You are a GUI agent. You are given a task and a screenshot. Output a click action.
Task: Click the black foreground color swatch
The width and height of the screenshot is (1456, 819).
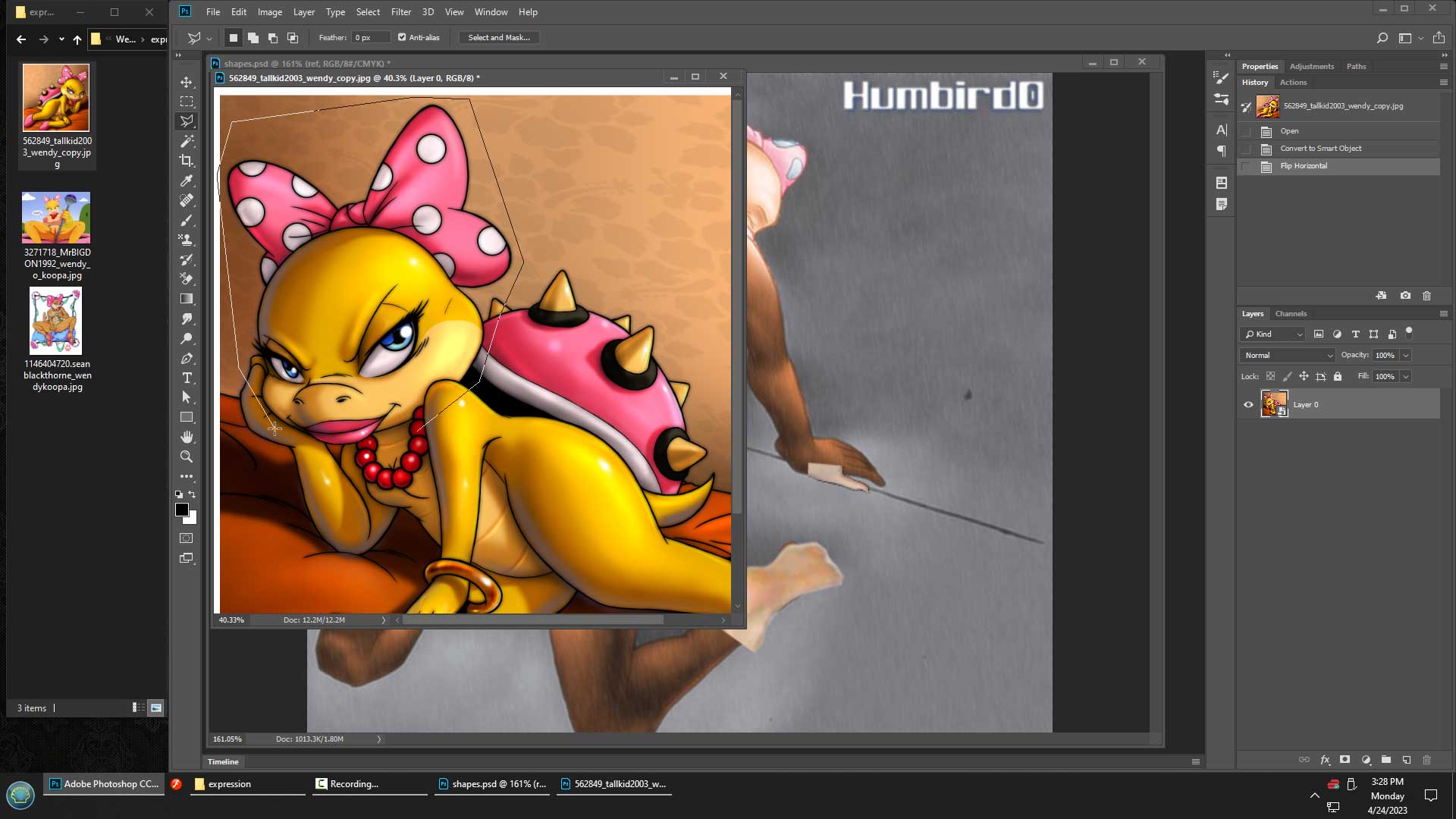pyautogui.click(x=182, y=510)
